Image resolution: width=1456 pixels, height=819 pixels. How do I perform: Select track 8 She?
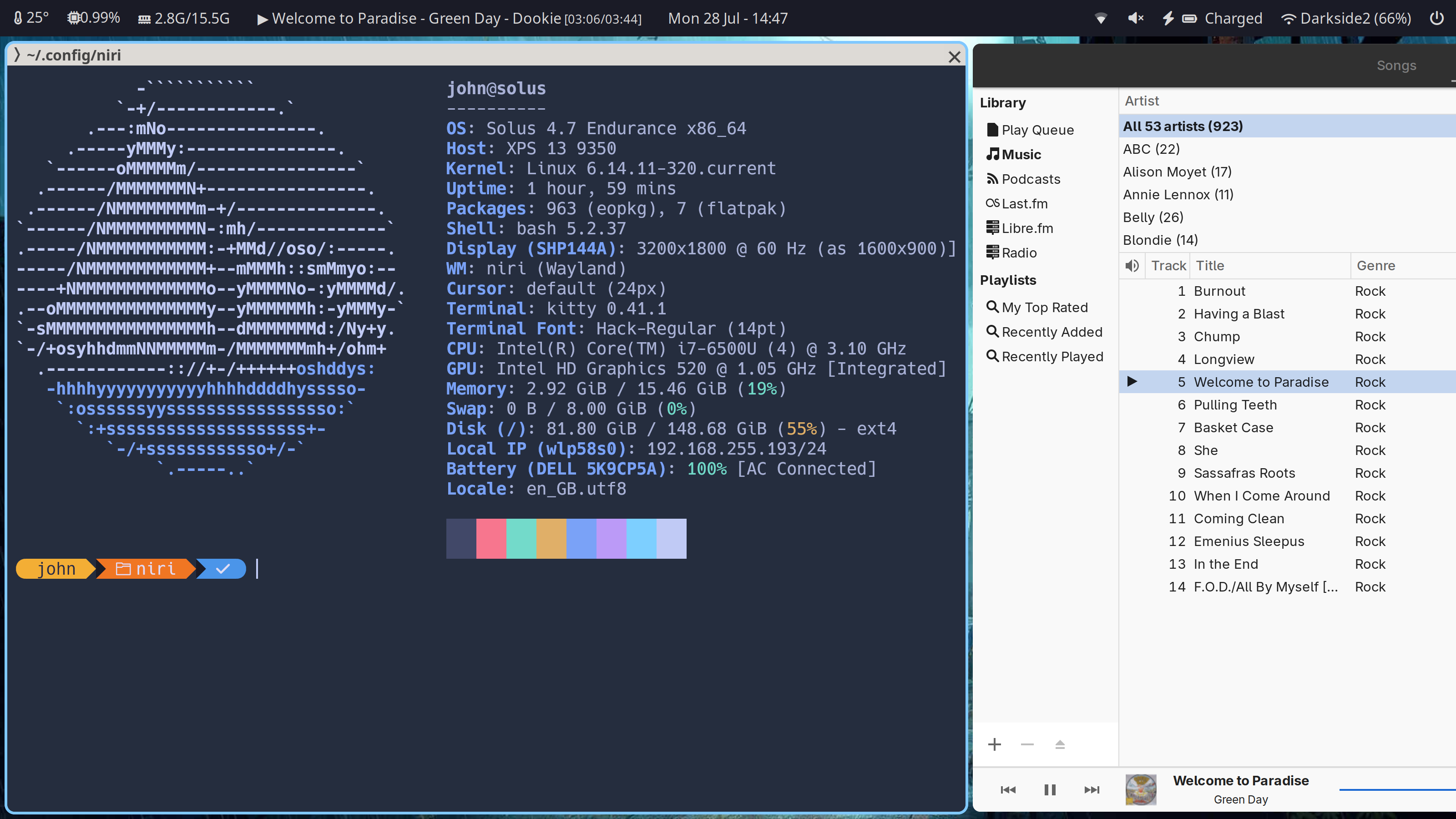point(1288,450)
